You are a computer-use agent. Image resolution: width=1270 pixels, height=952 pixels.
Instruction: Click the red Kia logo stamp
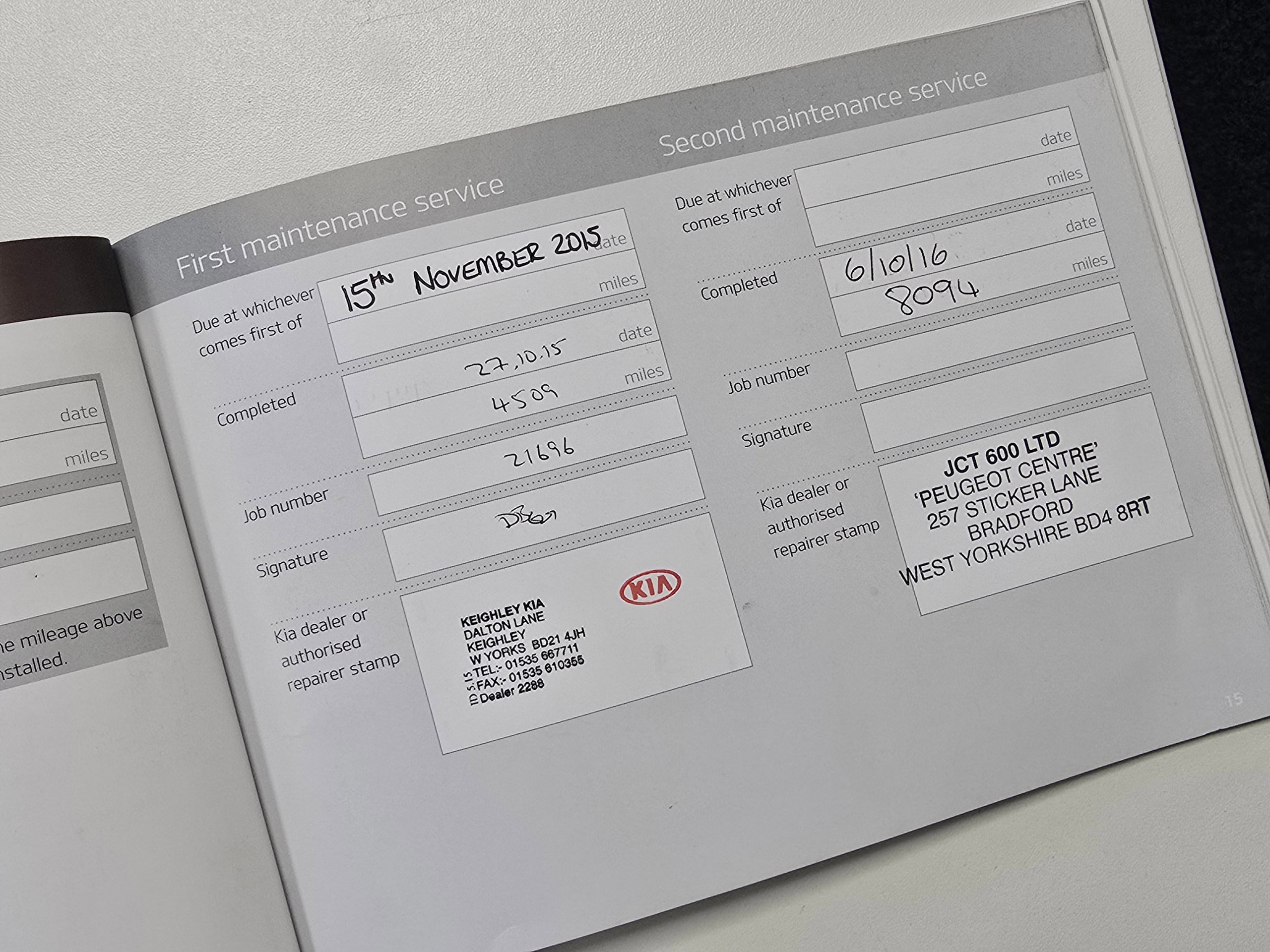pos(650,586)
